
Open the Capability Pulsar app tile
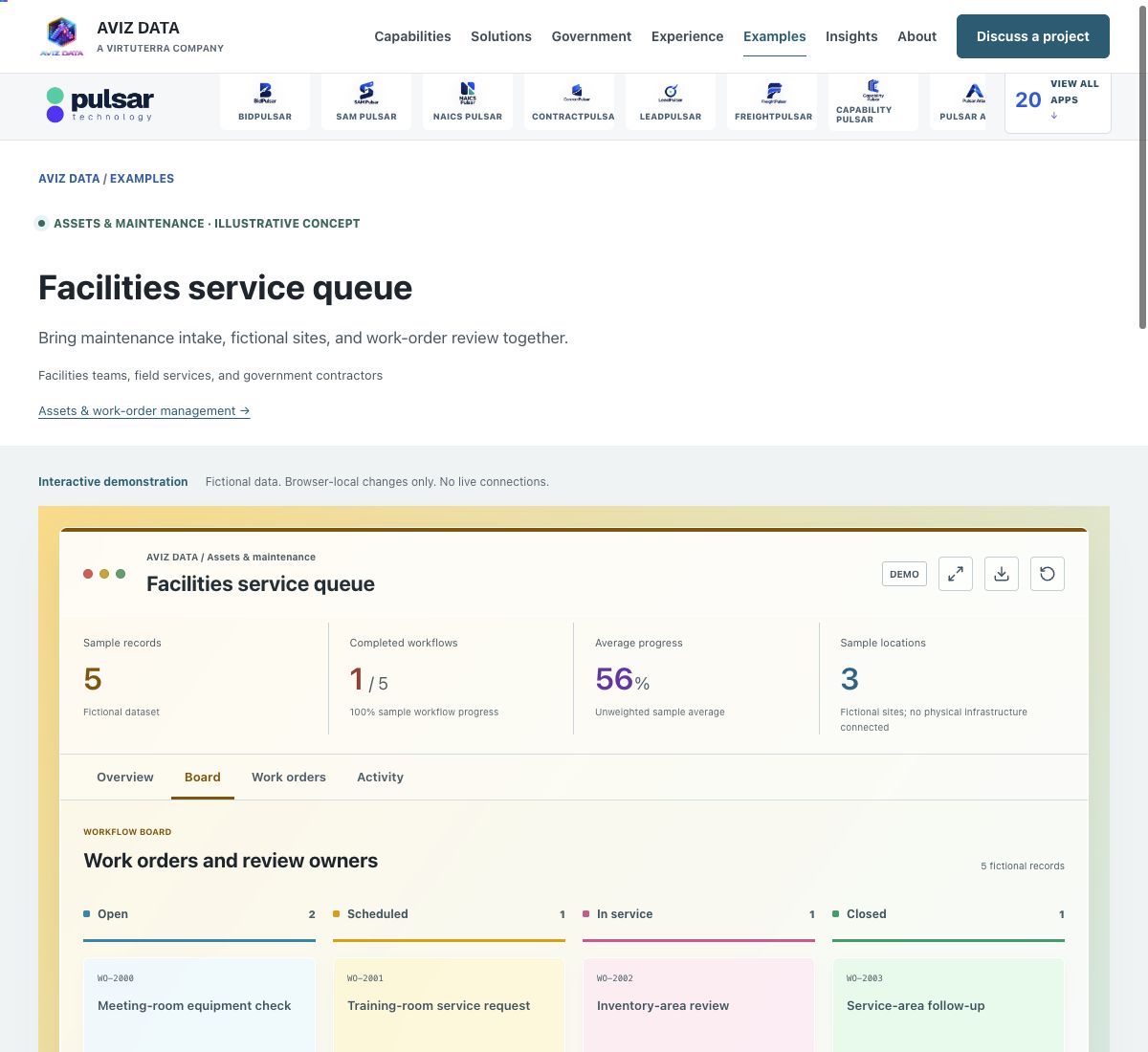[x=873, y=102]
